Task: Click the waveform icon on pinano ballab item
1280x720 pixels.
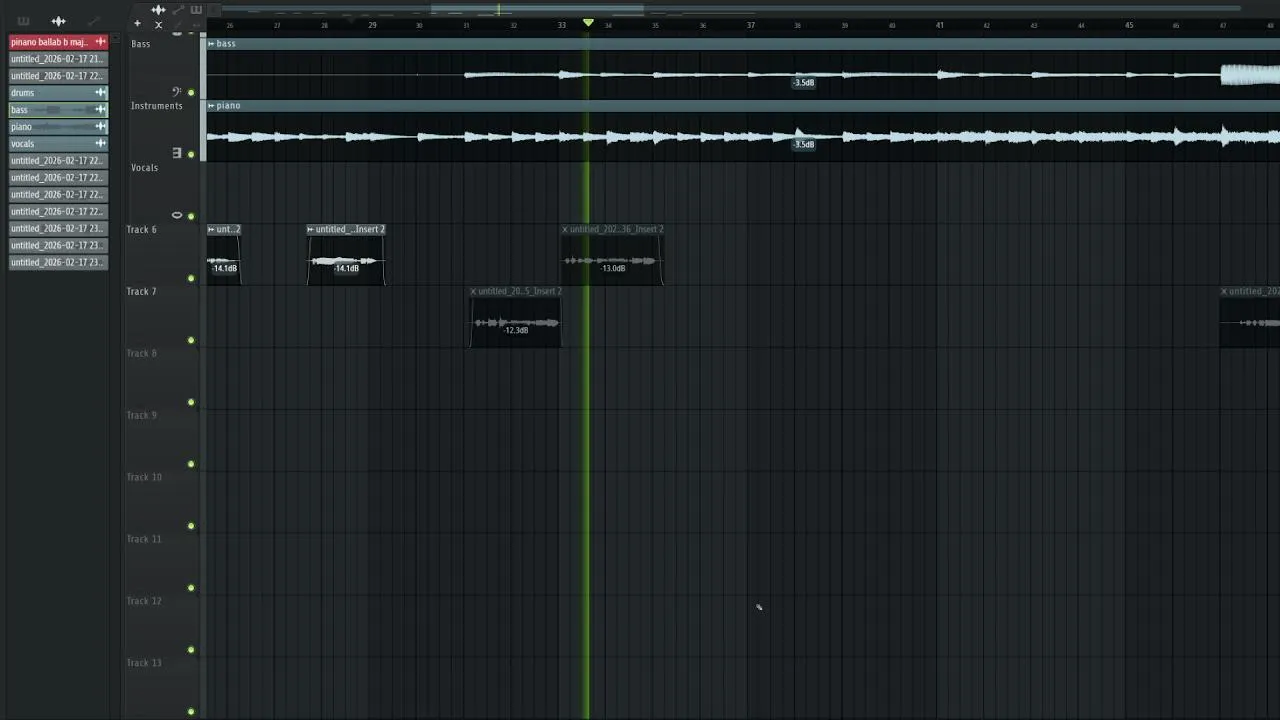Action: [100, 42]
